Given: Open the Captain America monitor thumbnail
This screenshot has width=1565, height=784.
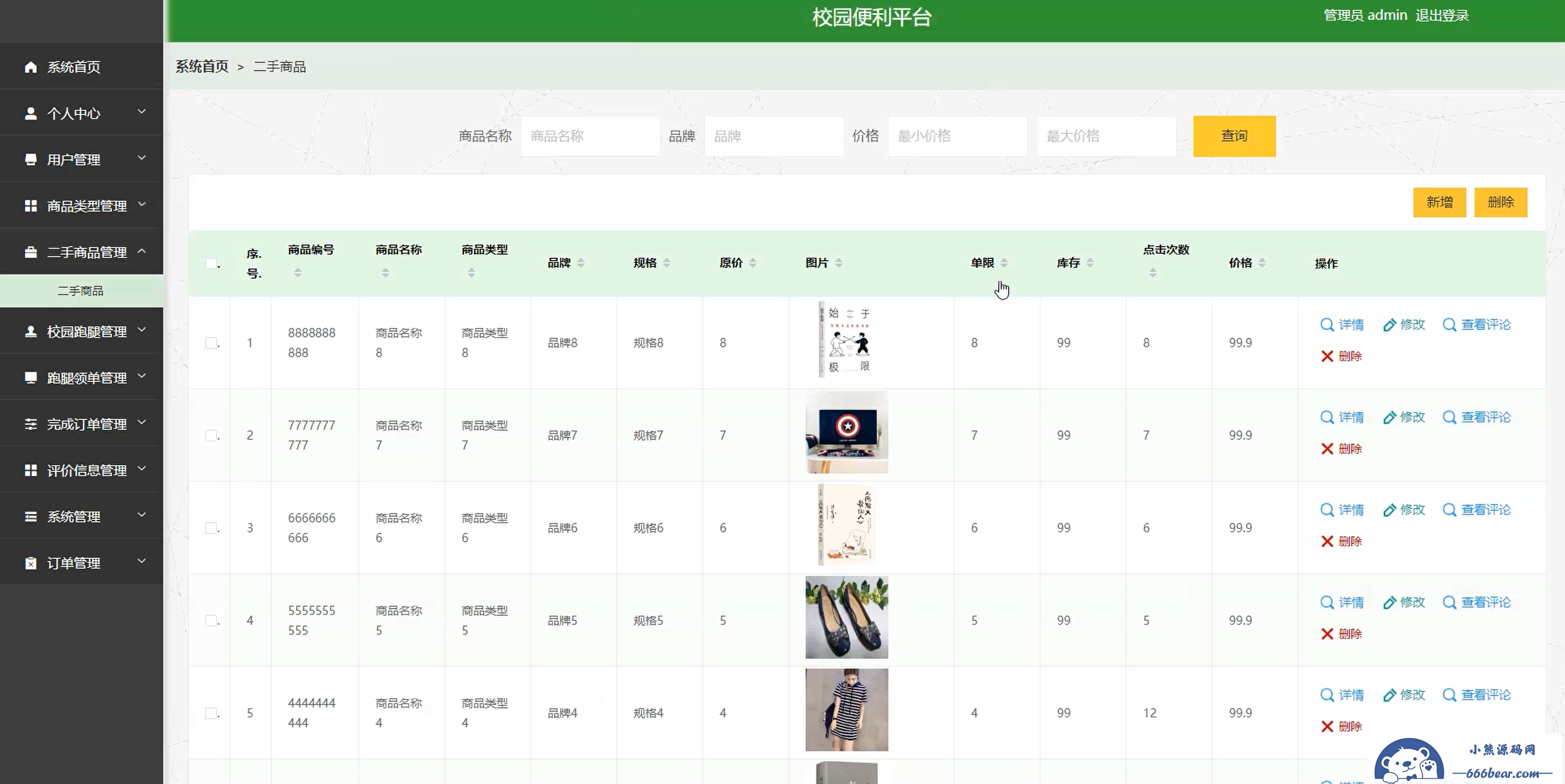Looking at the screenshot, I should 846,432.
